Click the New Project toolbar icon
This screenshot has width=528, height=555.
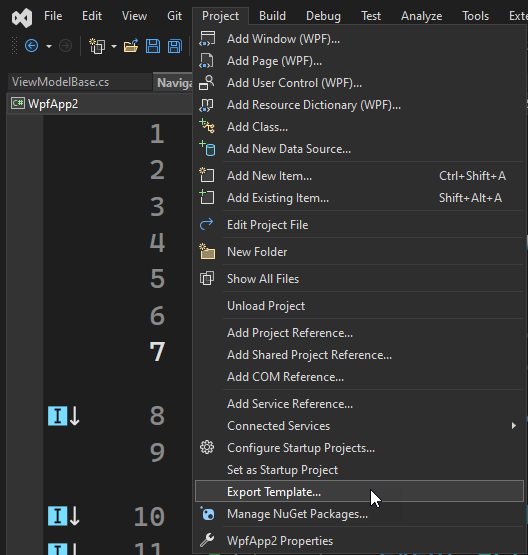pyautogui.click(x=97, y=46)
